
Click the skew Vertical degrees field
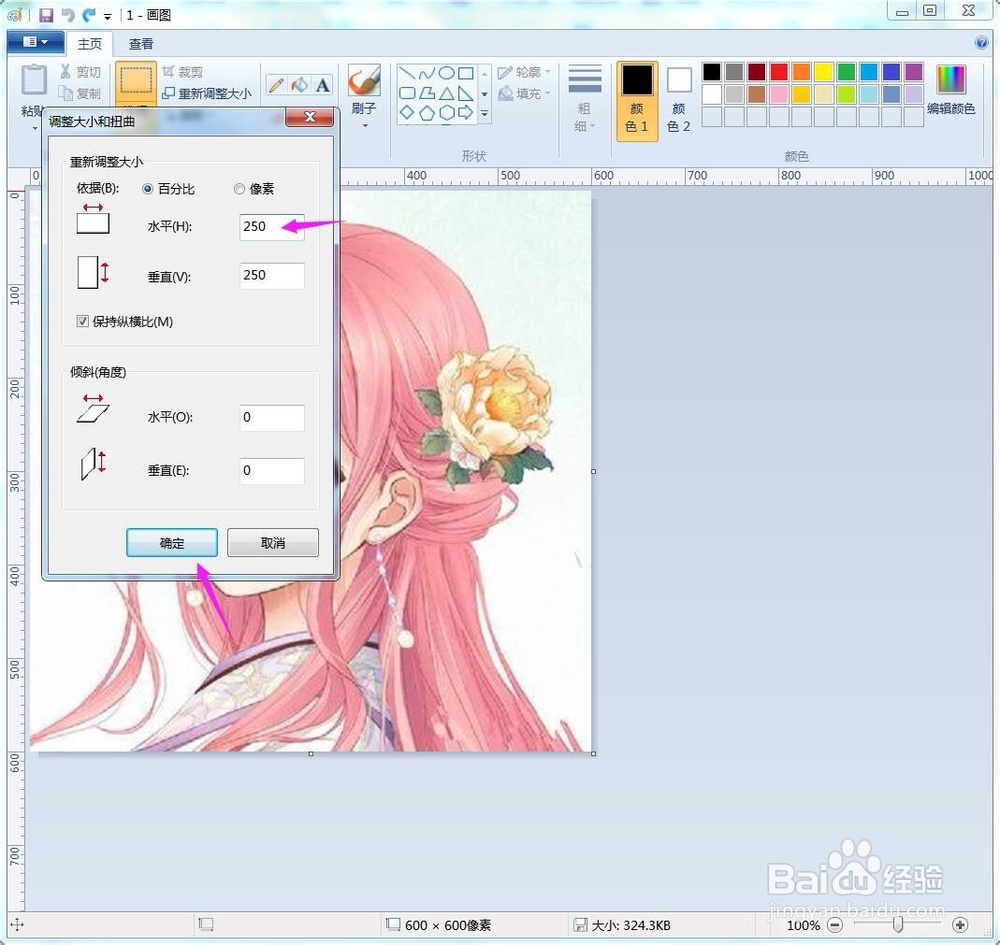point(272,471)
